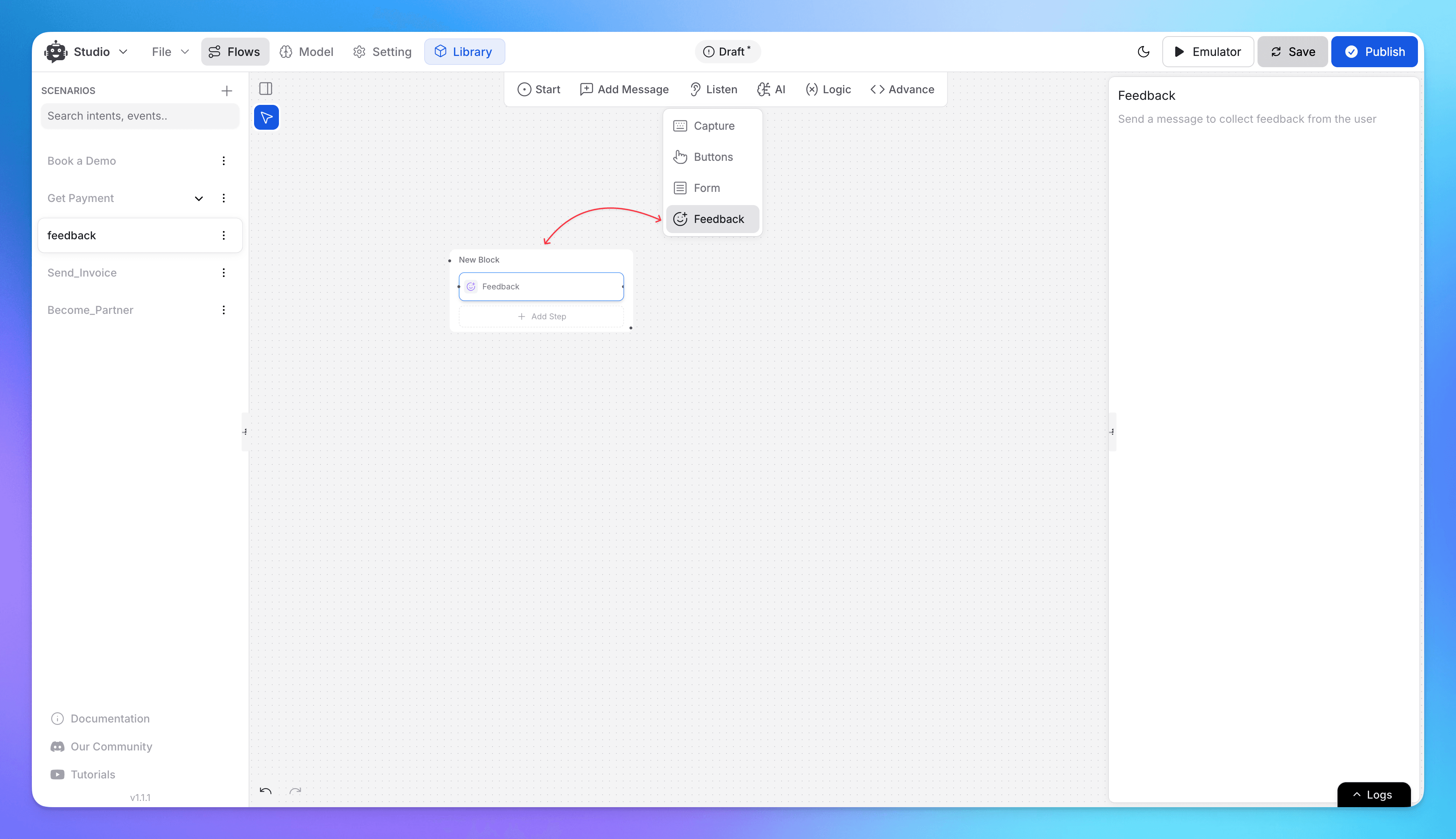Click the redo arrow icon
Screen dimensions: 1456x839
click(295, 790)
